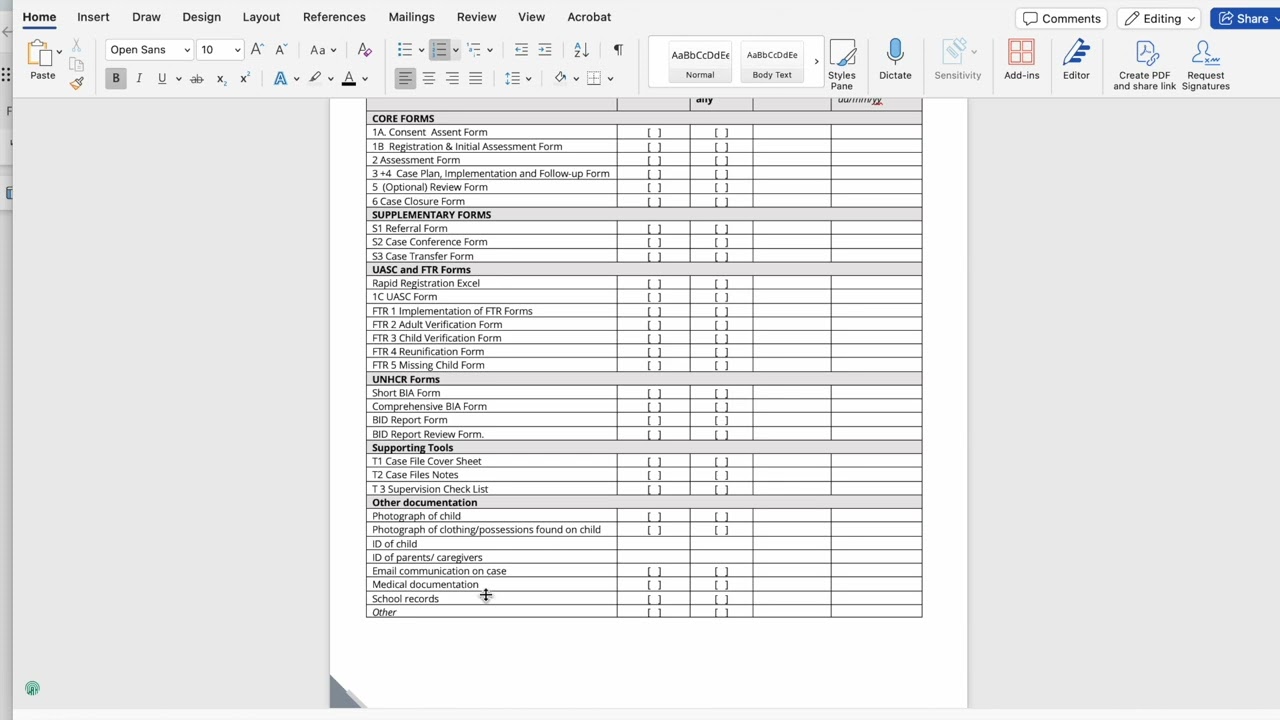Click the numbered list icon
This screenshot has width=1280, height=720.
pyautogui.click(x=439, y=49)
